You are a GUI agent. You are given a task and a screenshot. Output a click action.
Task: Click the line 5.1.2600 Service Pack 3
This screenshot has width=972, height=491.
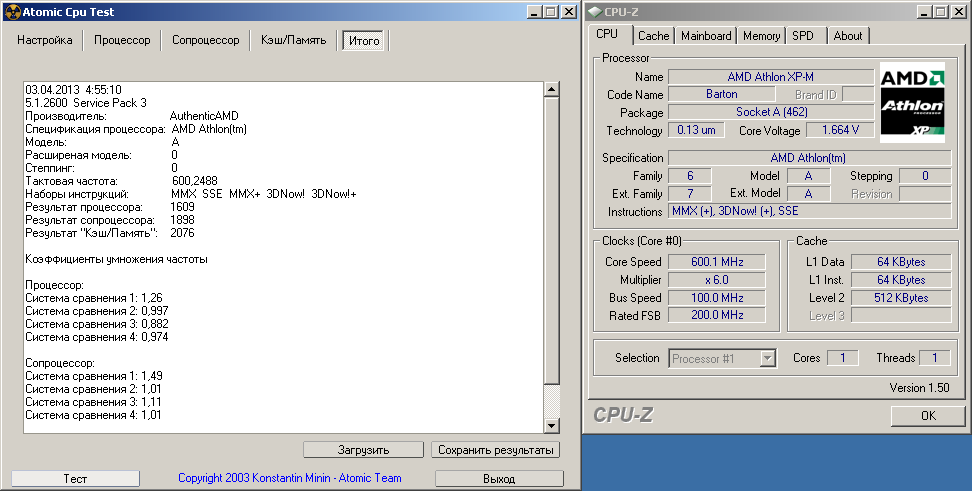86,103
